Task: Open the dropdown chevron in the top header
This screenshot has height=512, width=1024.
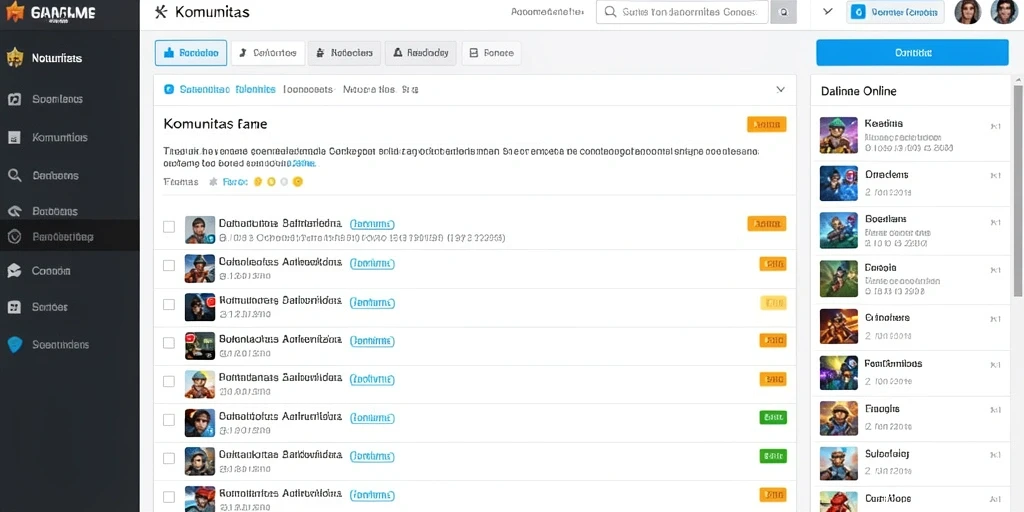Action: tap(828, 11)
